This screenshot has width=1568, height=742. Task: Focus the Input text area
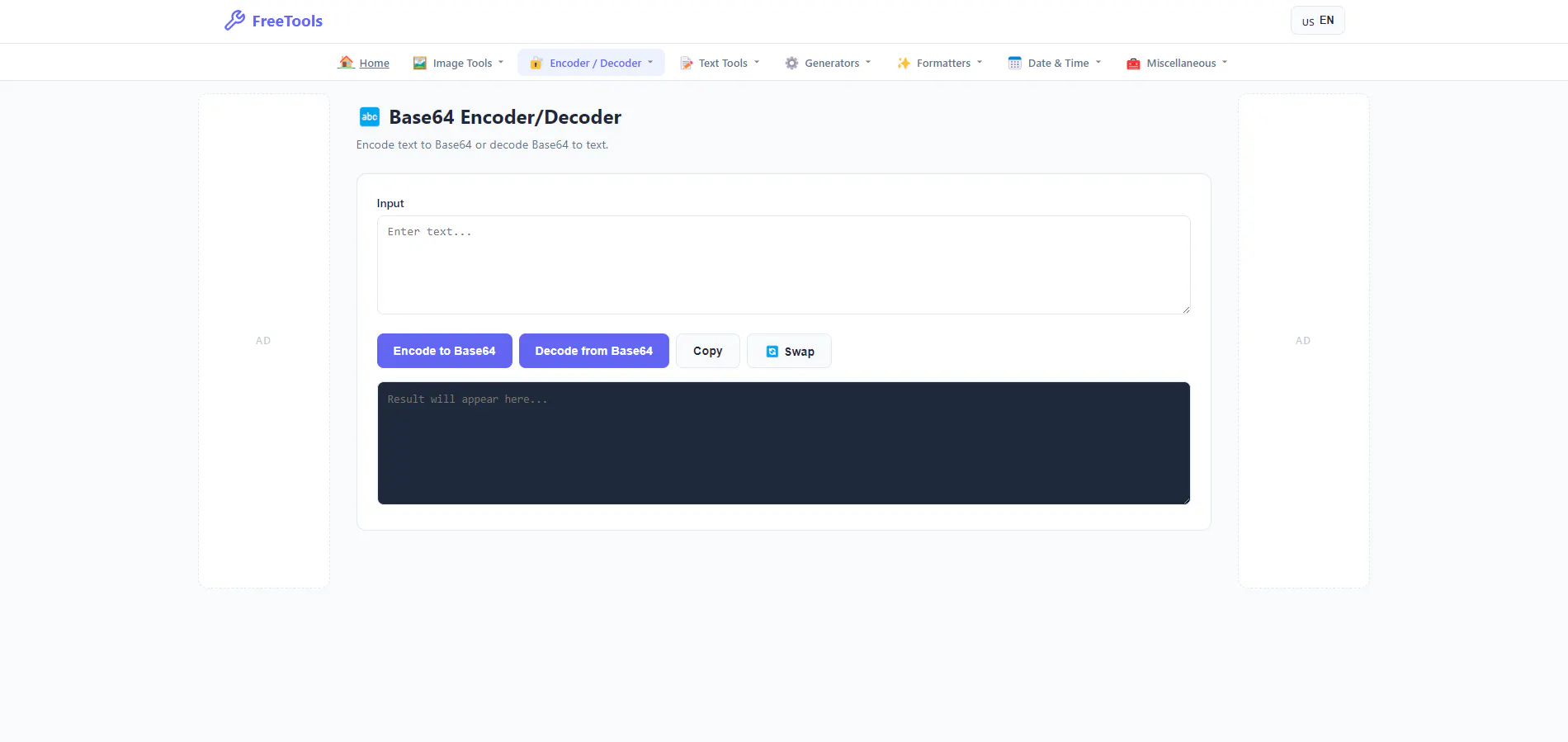point(784,265)
